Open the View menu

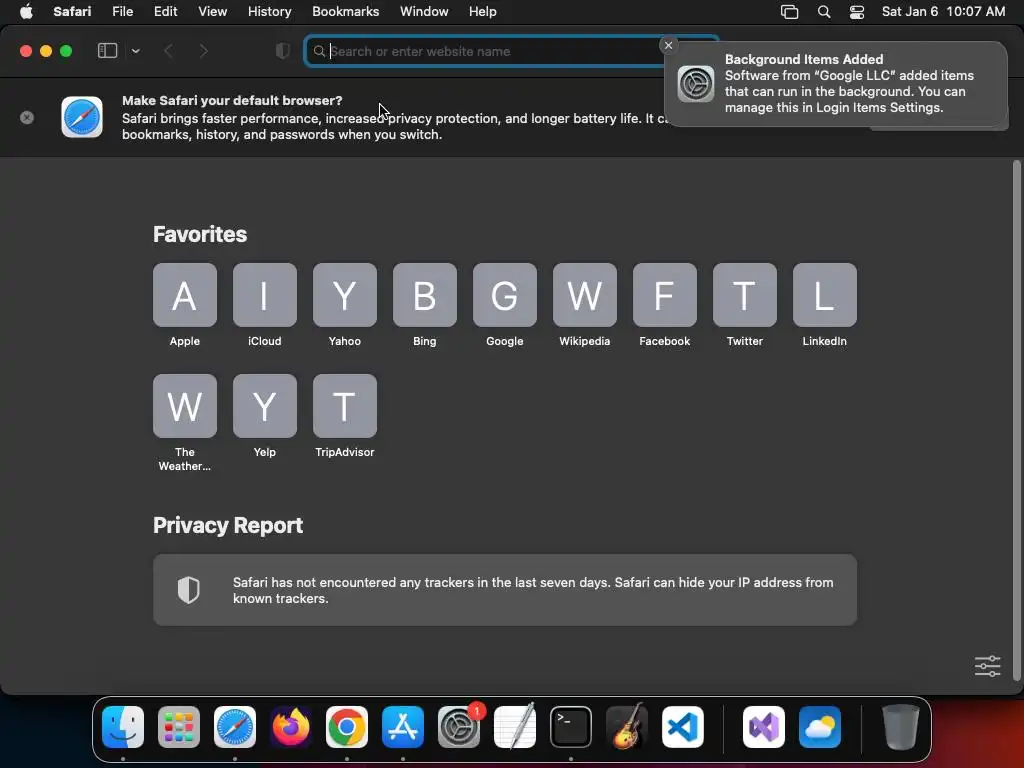click(x=212, y=11)
